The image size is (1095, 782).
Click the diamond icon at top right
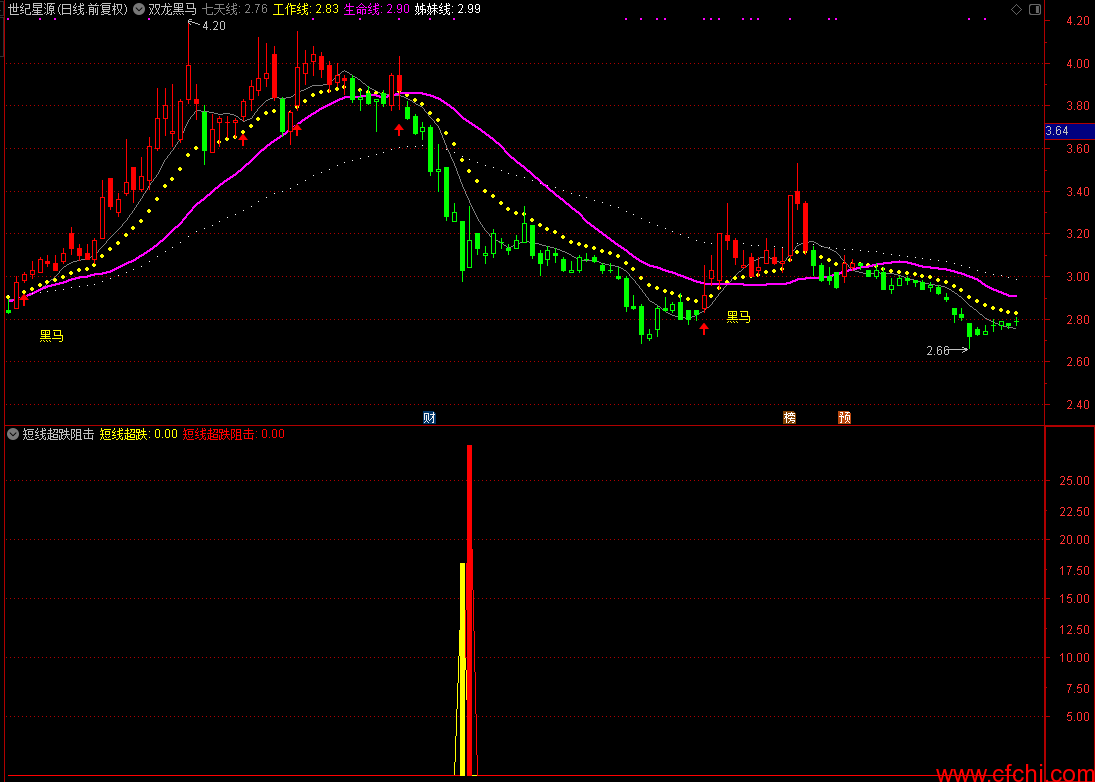1016,9
